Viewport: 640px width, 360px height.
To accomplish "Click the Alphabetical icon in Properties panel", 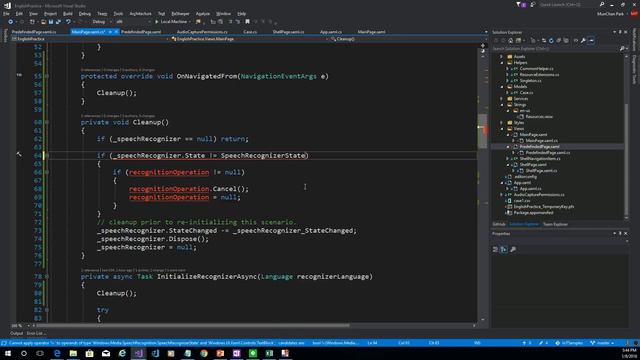I will click(x=504, y=249).
